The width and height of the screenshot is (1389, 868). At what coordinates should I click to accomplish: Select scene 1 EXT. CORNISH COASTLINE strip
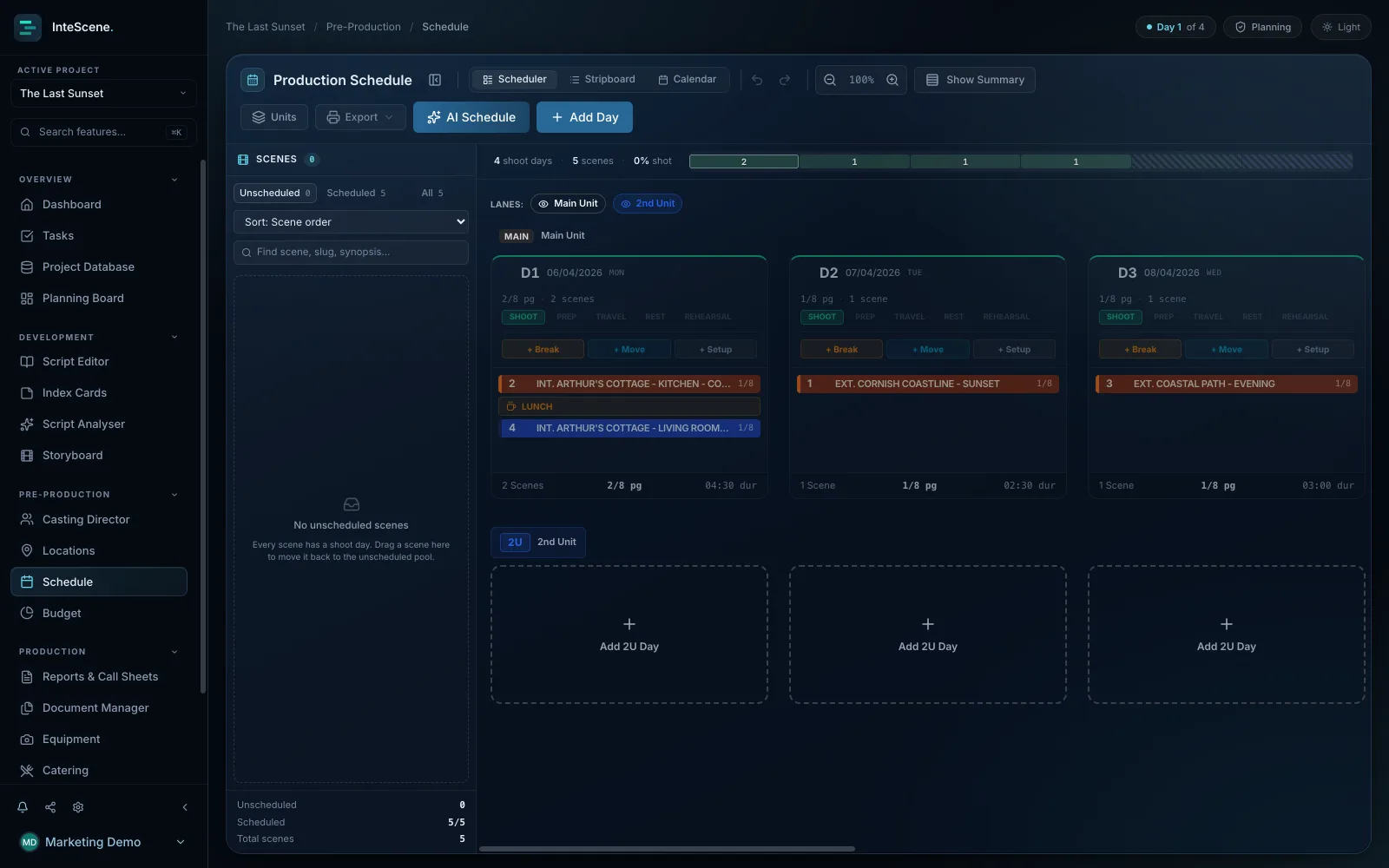click(x=928, y=384)
